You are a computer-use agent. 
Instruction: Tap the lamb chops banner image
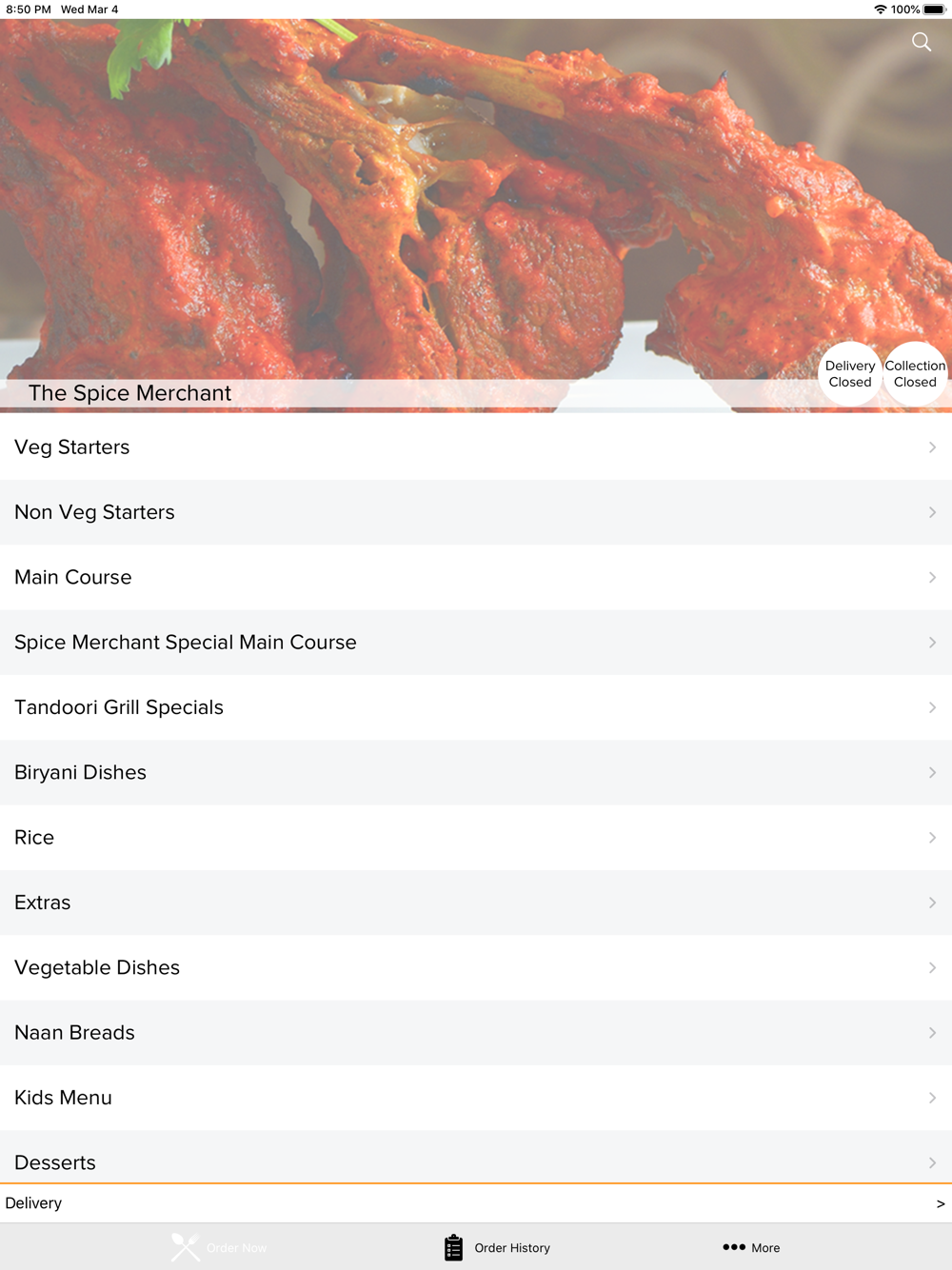pyautogui.click(x=476, y=200)
